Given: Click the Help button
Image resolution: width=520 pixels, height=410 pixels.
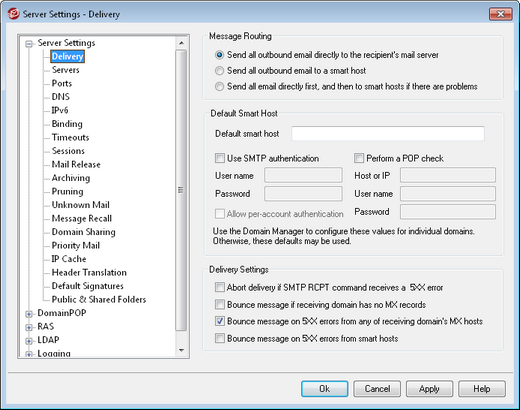Looking at the screenshot, I should click(x=482, y=389).
